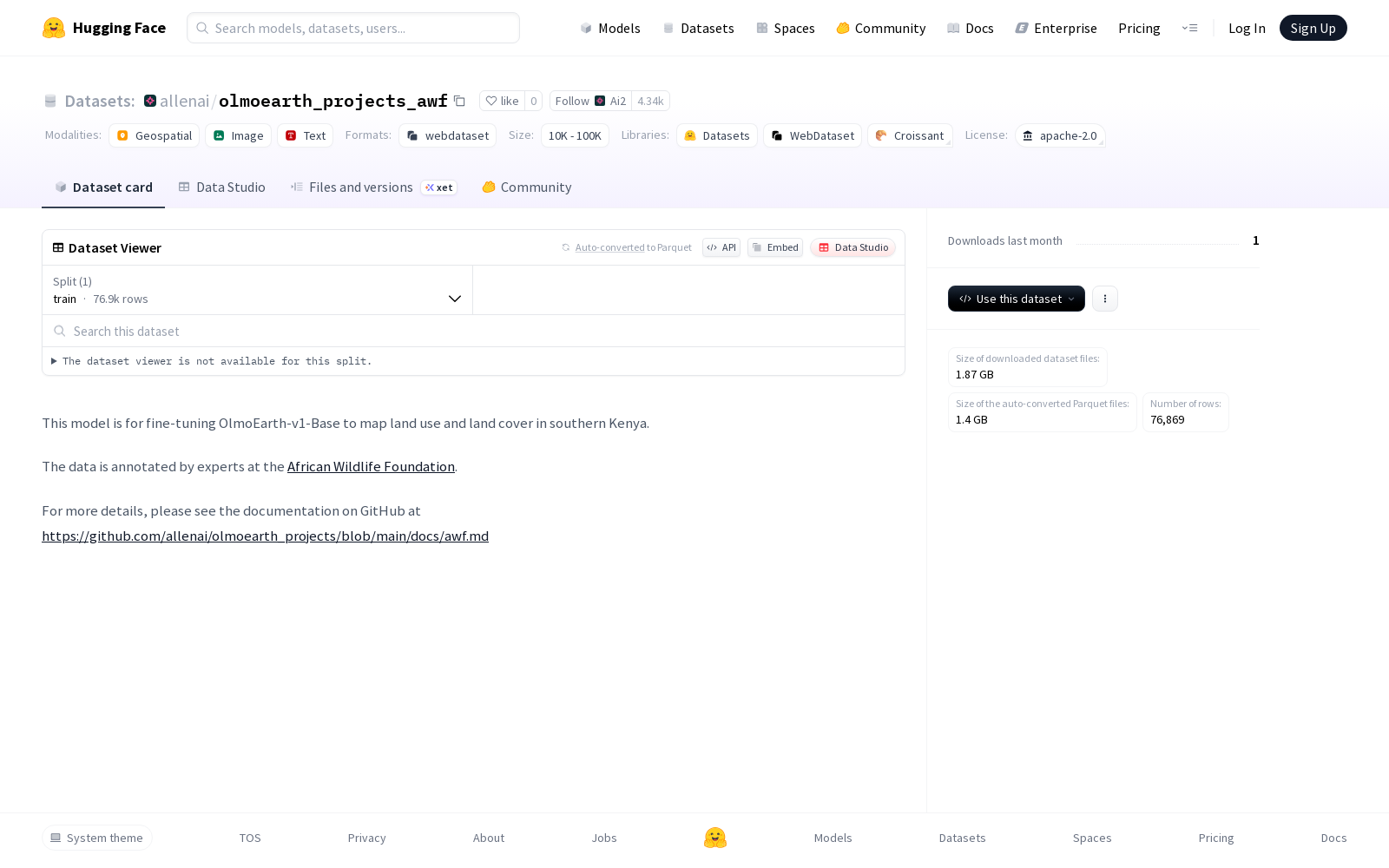This screenshot has height=868, width=1389.
Task: Open the Use this dataset dropdown
Action: (1016, 299)
